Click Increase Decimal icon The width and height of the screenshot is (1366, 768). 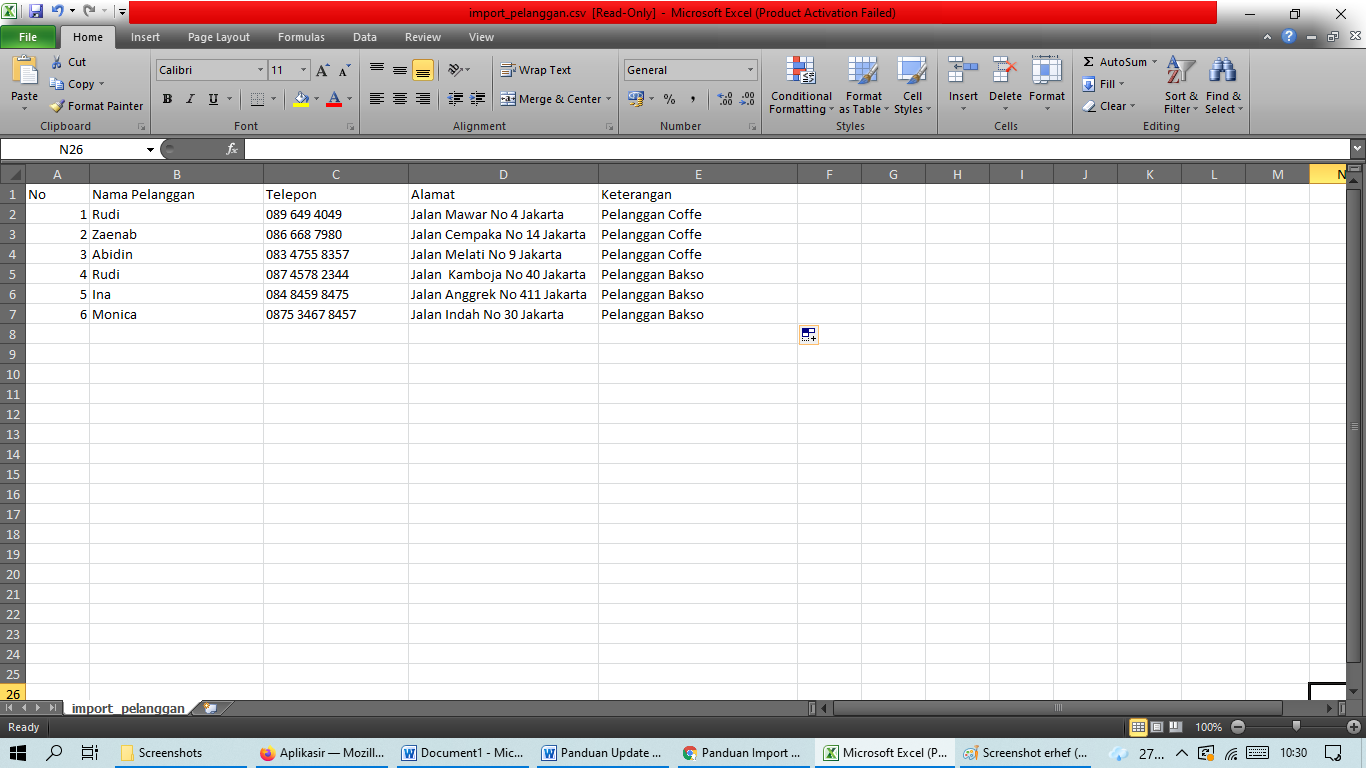click(725, 99)
